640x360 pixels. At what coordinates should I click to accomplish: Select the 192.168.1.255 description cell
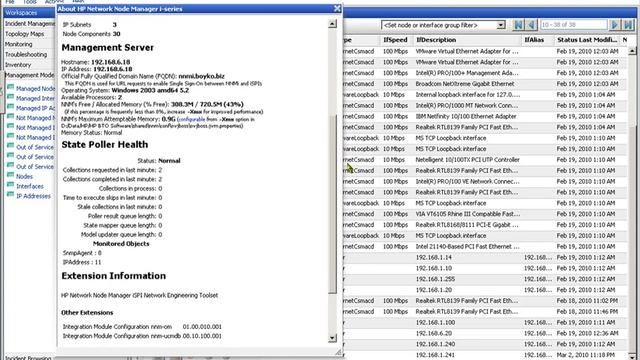pos(435,279)
